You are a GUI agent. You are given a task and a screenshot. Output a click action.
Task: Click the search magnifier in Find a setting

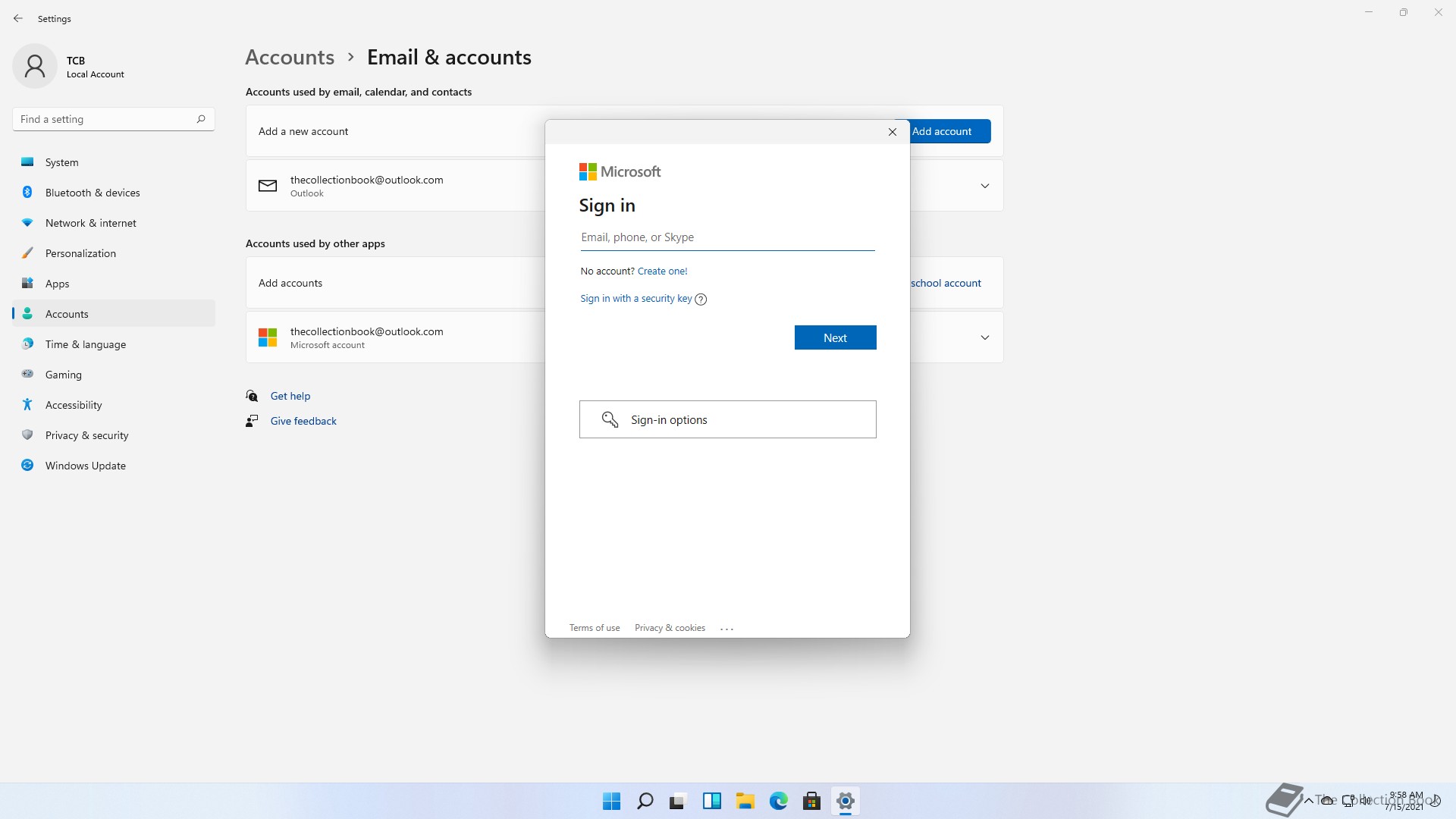(201, 119)
